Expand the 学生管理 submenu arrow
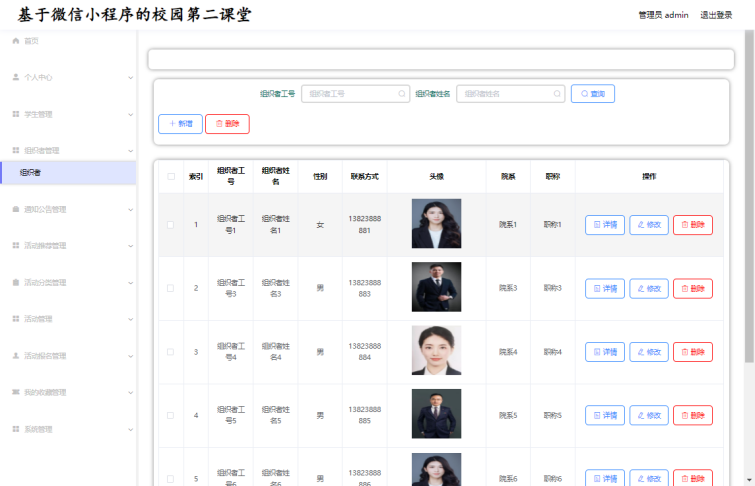The width and height of the screenshot is (755, 486). [130, 114]
